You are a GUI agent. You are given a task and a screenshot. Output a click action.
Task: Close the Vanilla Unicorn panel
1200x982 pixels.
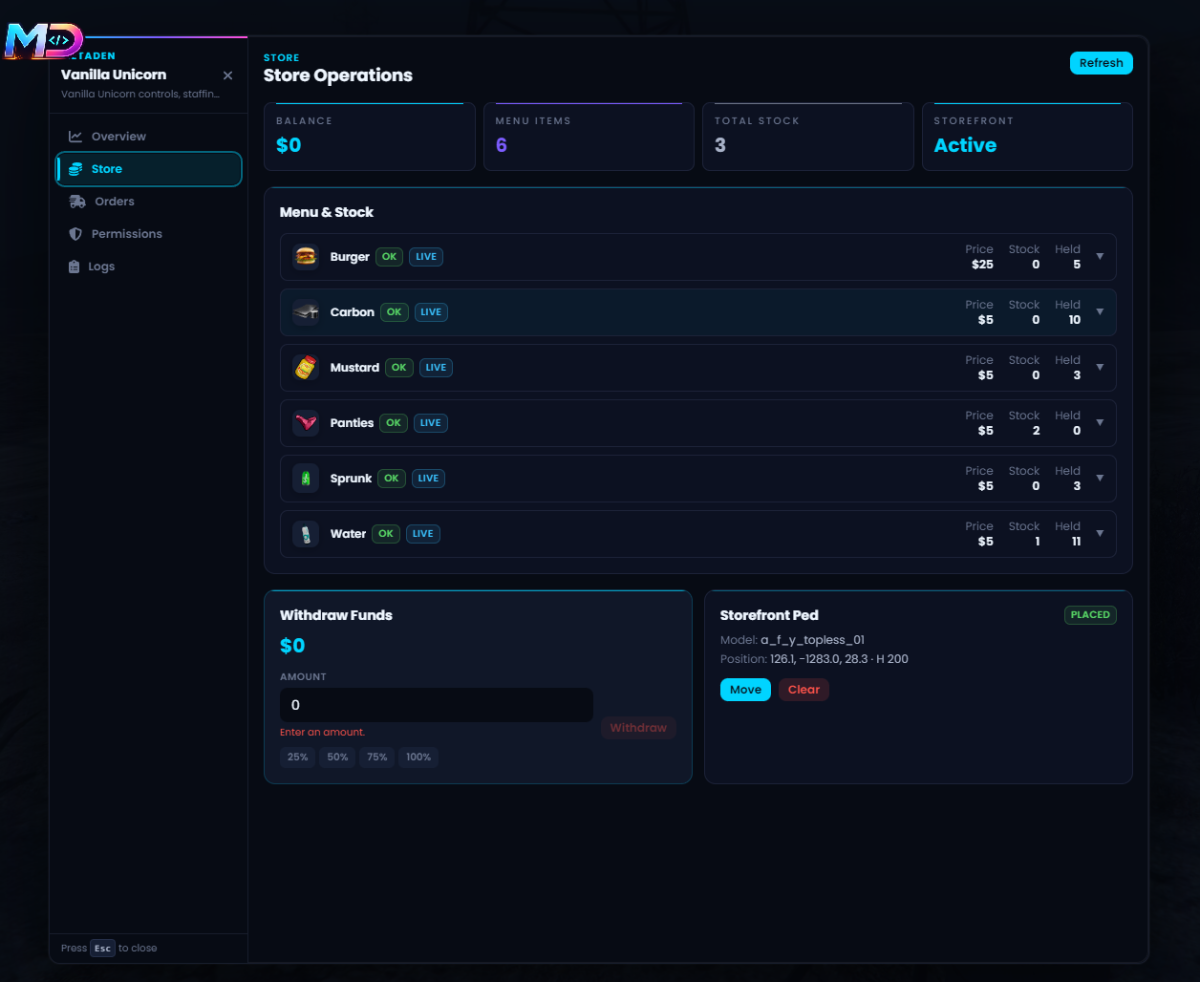pos(228,75)
